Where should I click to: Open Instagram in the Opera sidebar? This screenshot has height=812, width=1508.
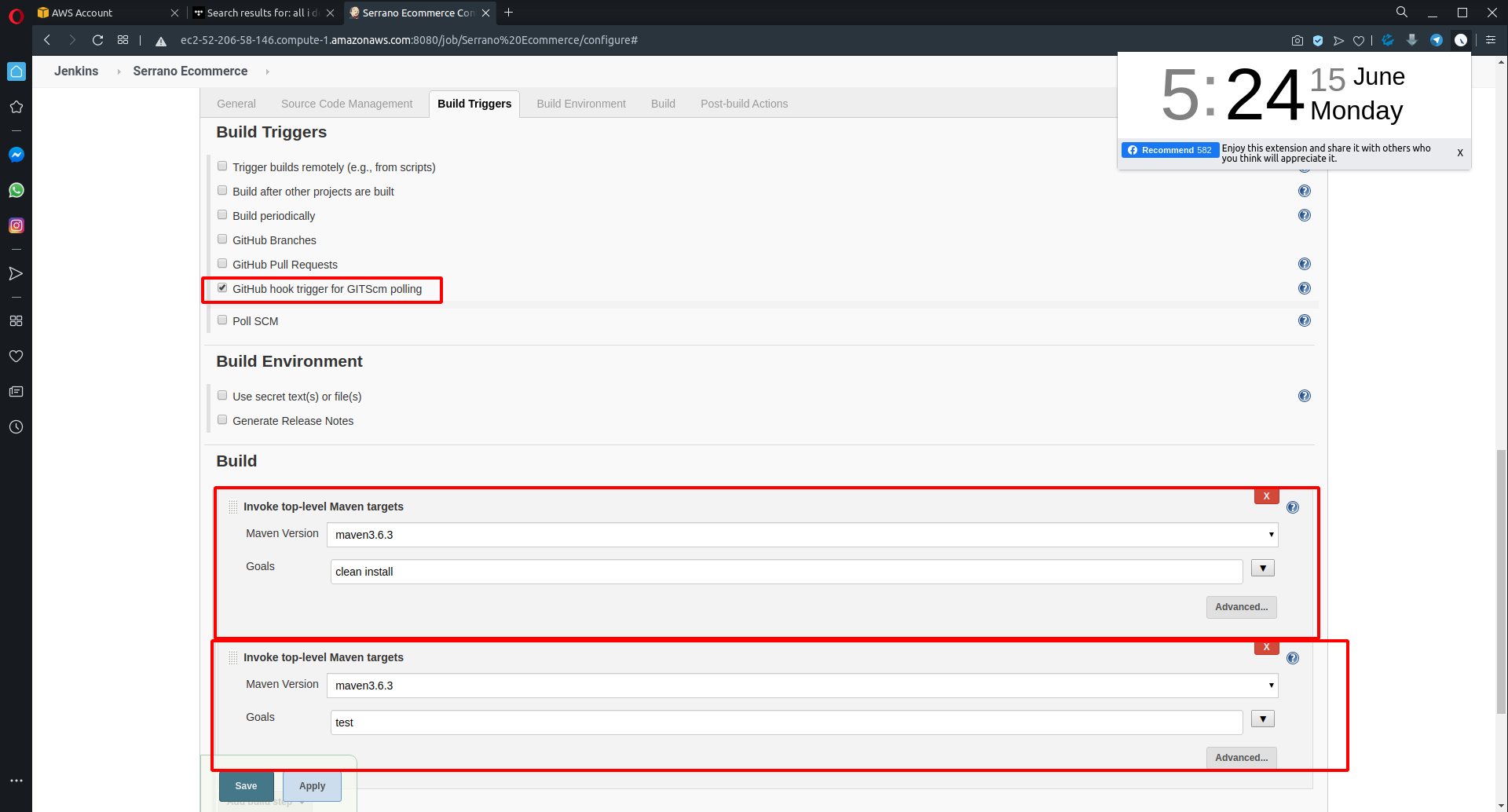tap(16, 225)
